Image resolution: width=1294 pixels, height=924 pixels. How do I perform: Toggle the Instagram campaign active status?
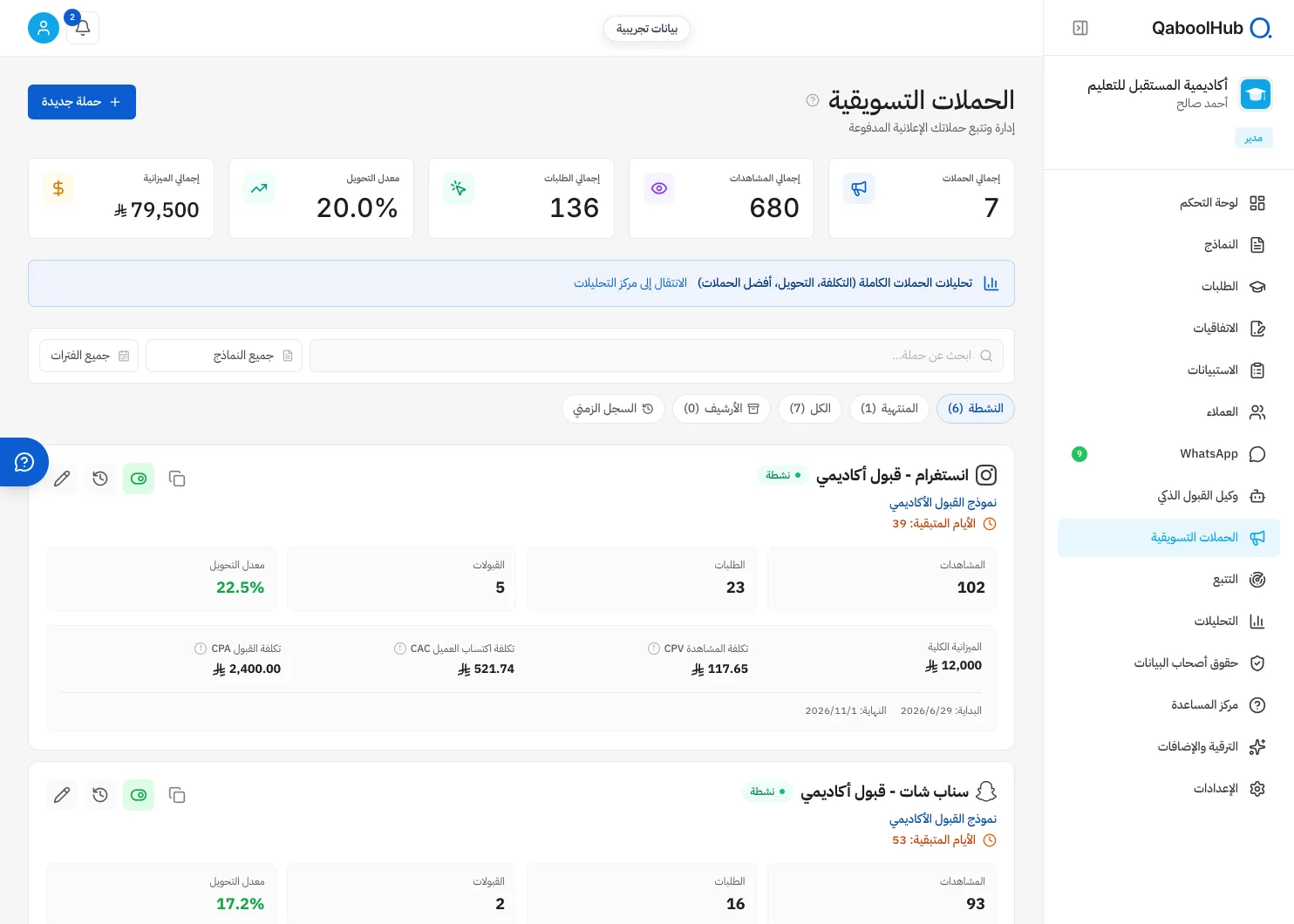point(139,479)
